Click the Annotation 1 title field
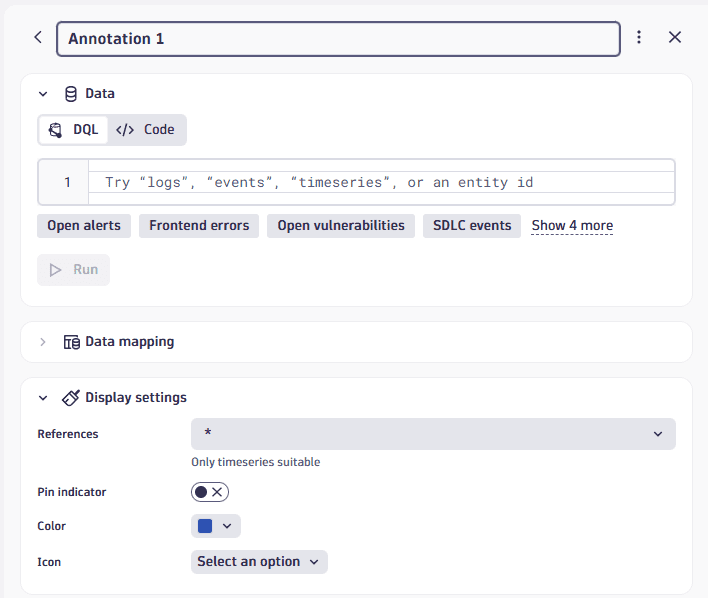This screenshot has width=708, height=598. point(338,39)
